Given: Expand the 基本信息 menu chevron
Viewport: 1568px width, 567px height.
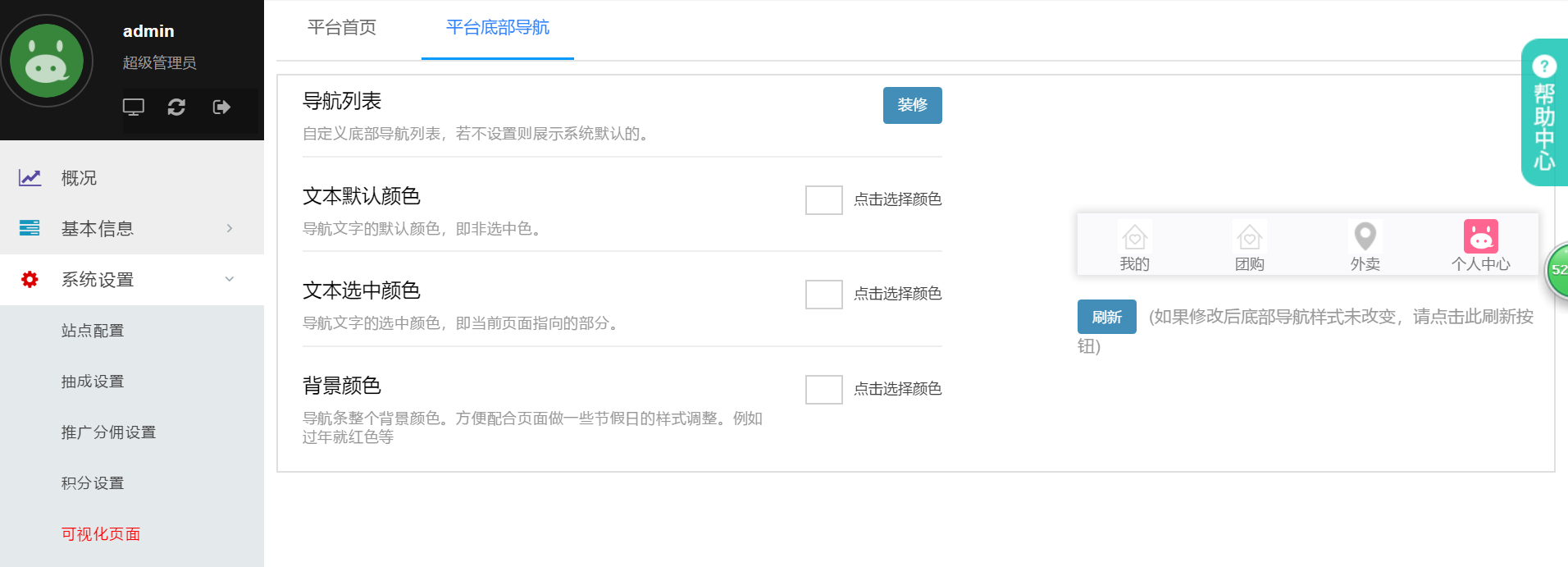Looking at the screenshot, I should 230,228.
